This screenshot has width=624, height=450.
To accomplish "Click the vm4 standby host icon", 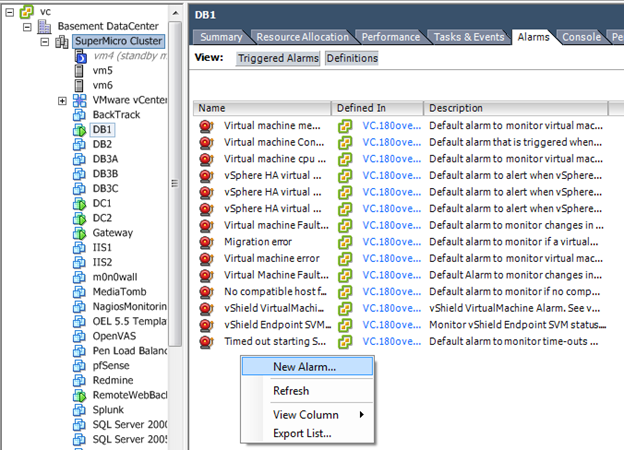I will pyautogui.click(x=80, y=56).
